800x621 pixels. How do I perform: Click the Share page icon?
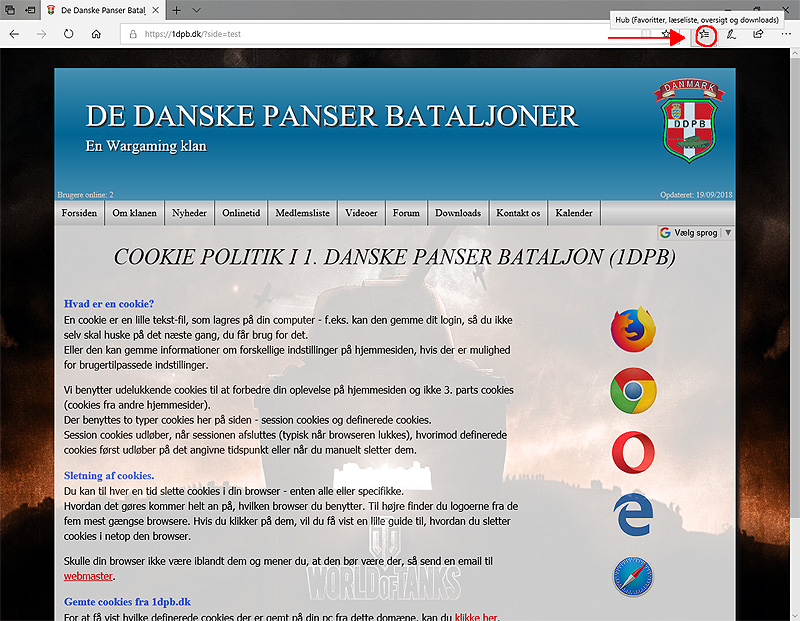pos(758,34)
